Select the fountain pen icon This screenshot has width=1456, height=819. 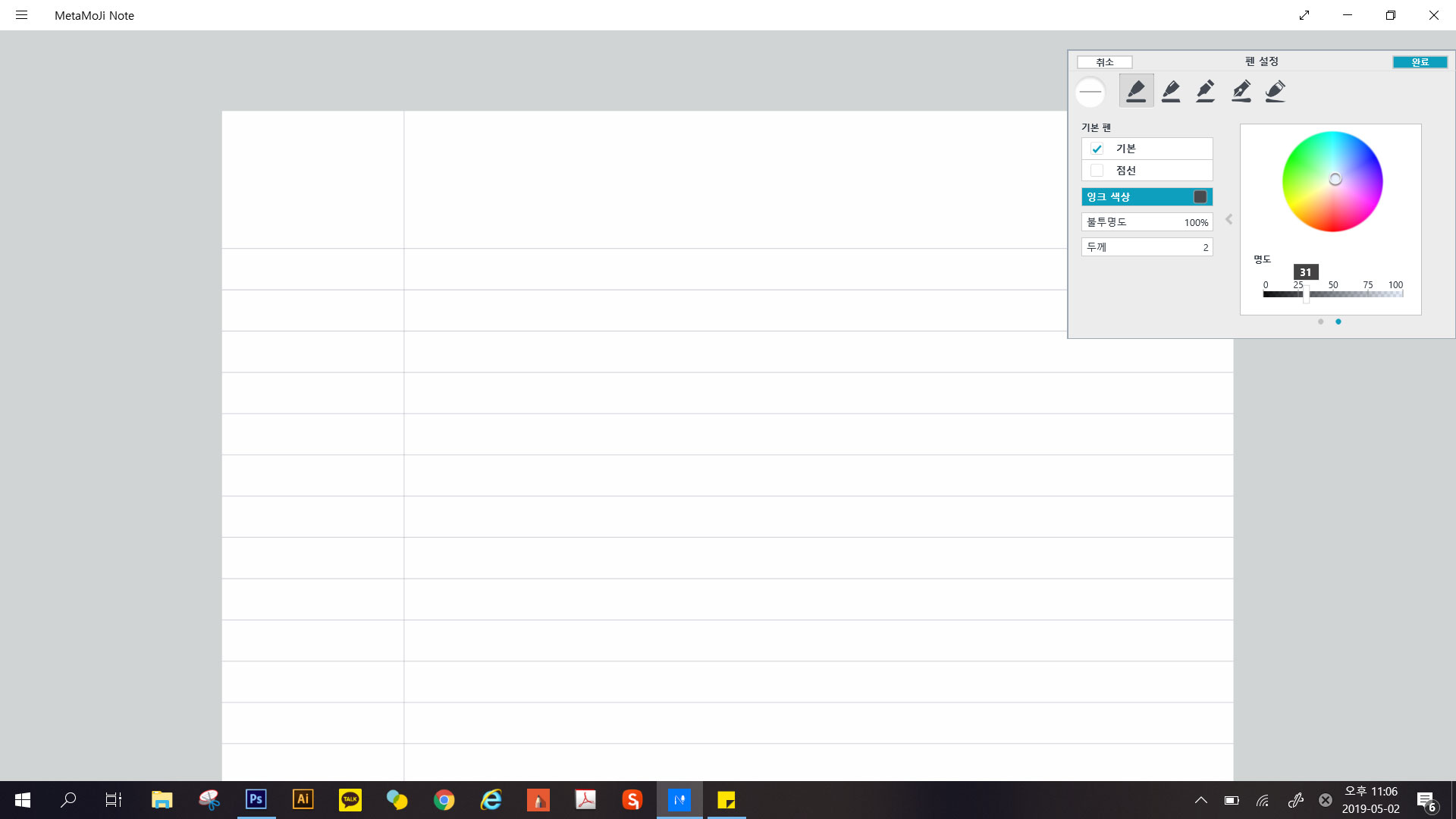(1241, 91)
